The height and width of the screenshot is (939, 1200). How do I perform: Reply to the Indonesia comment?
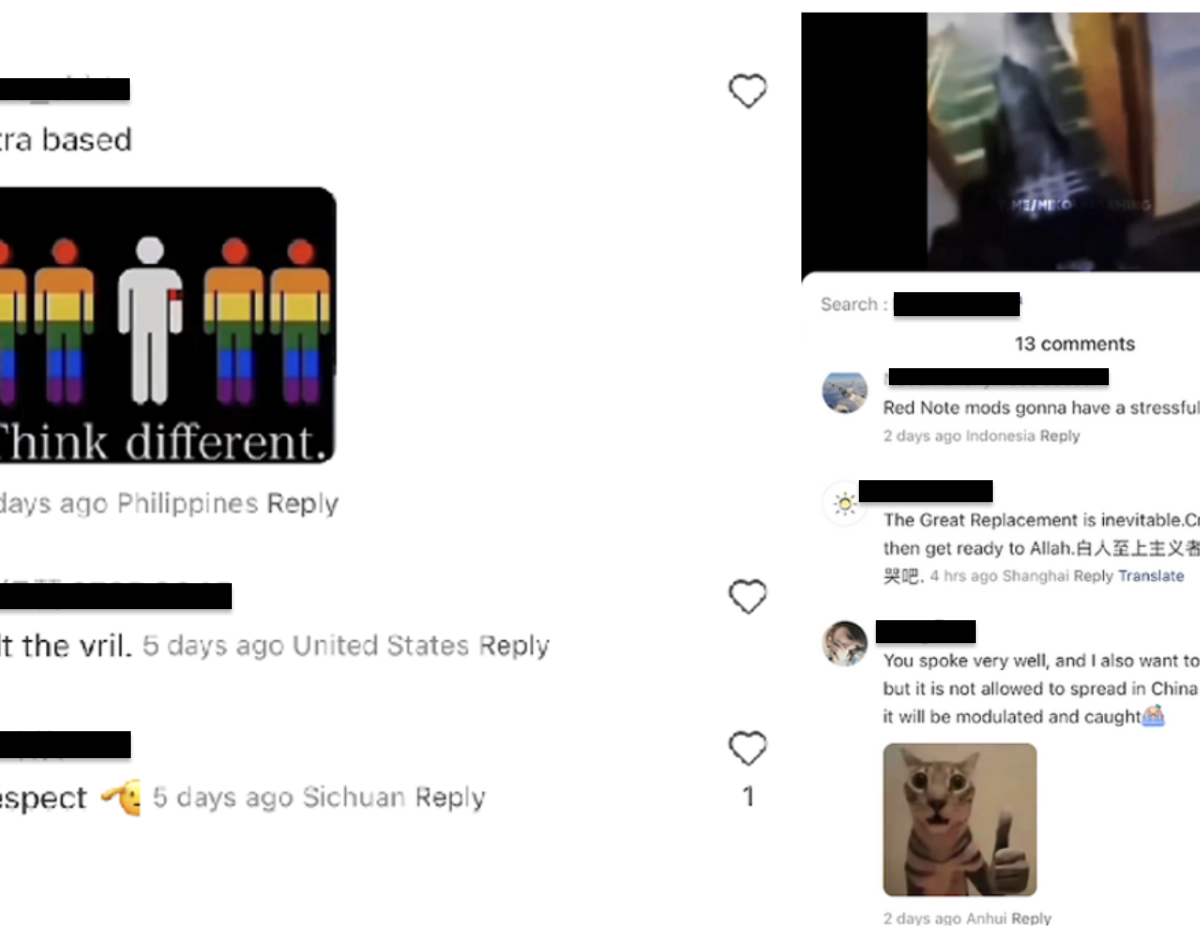coord(1060,436)
